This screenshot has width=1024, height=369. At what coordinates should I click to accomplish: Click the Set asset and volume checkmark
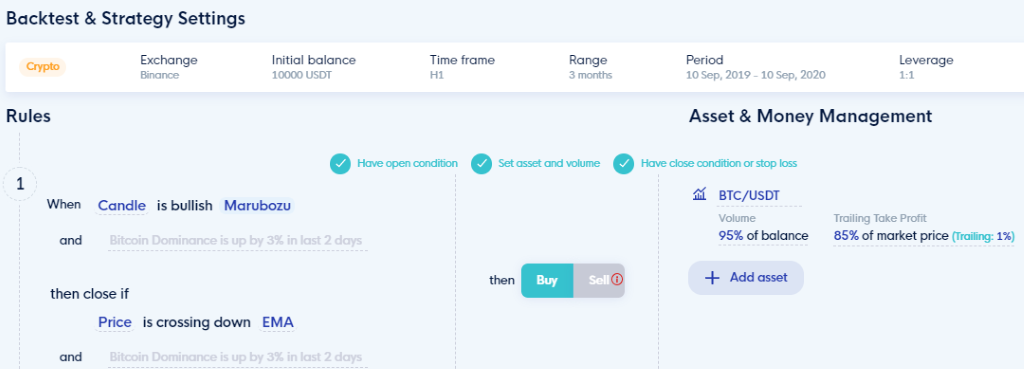(481, 164)
